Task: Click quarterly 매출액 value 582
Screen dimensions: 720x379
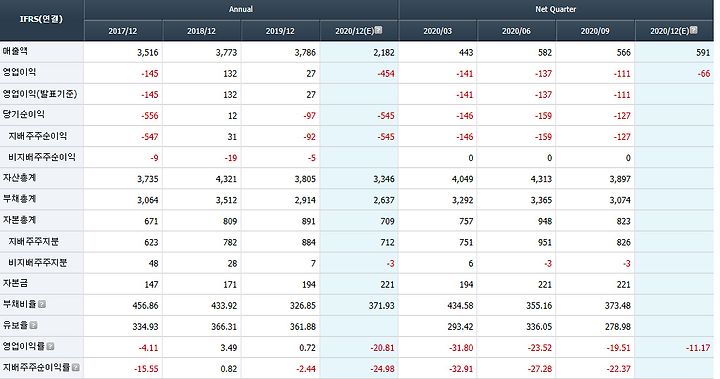Action: (x=545, y=52)
